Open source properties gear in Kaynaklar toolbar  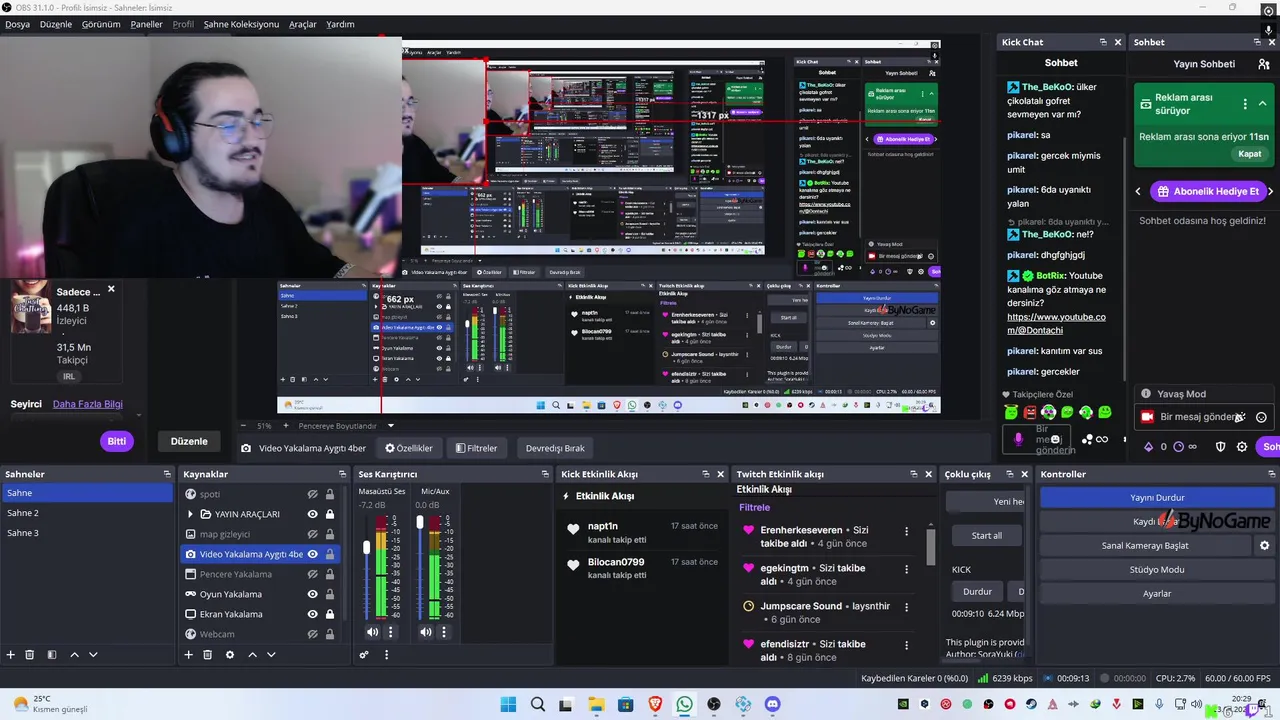coord(230,655)
